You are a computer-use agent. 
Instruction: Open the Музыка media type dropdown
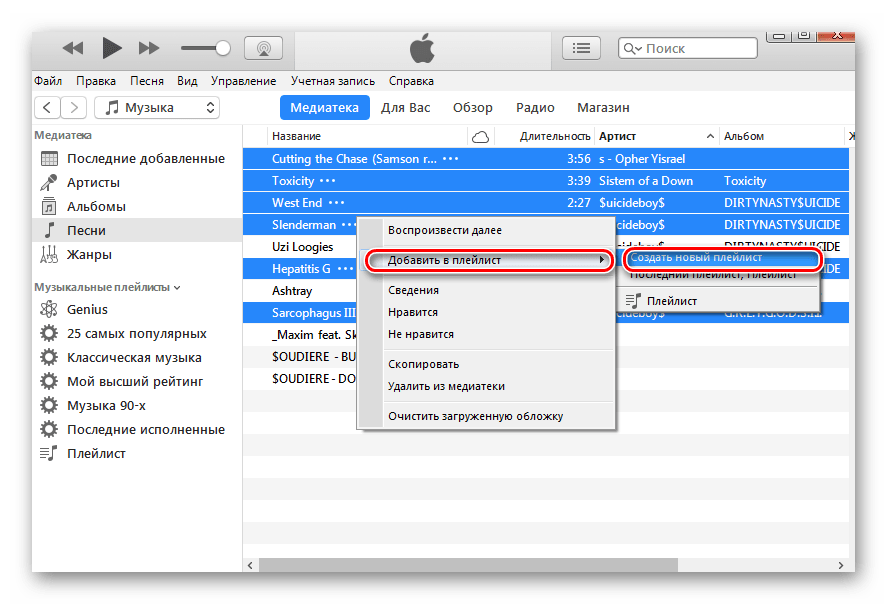tap(157, 108)
